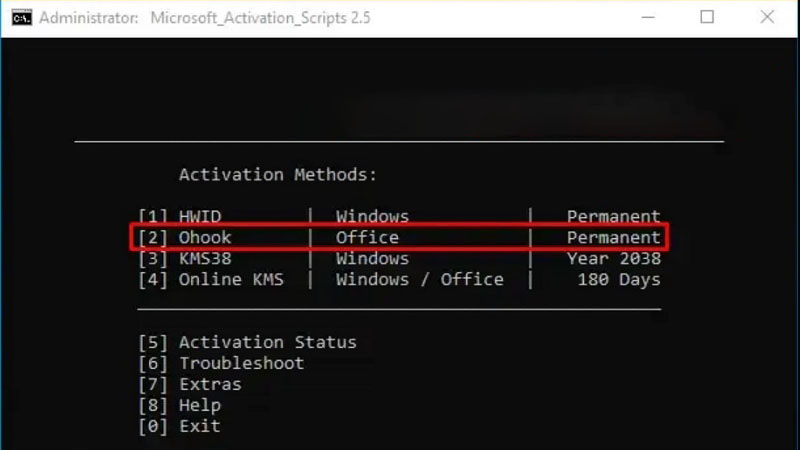This screenshot has width=800, height=450.
Task: Open the [5] Activation Status entry
Action: pos(247,343)
